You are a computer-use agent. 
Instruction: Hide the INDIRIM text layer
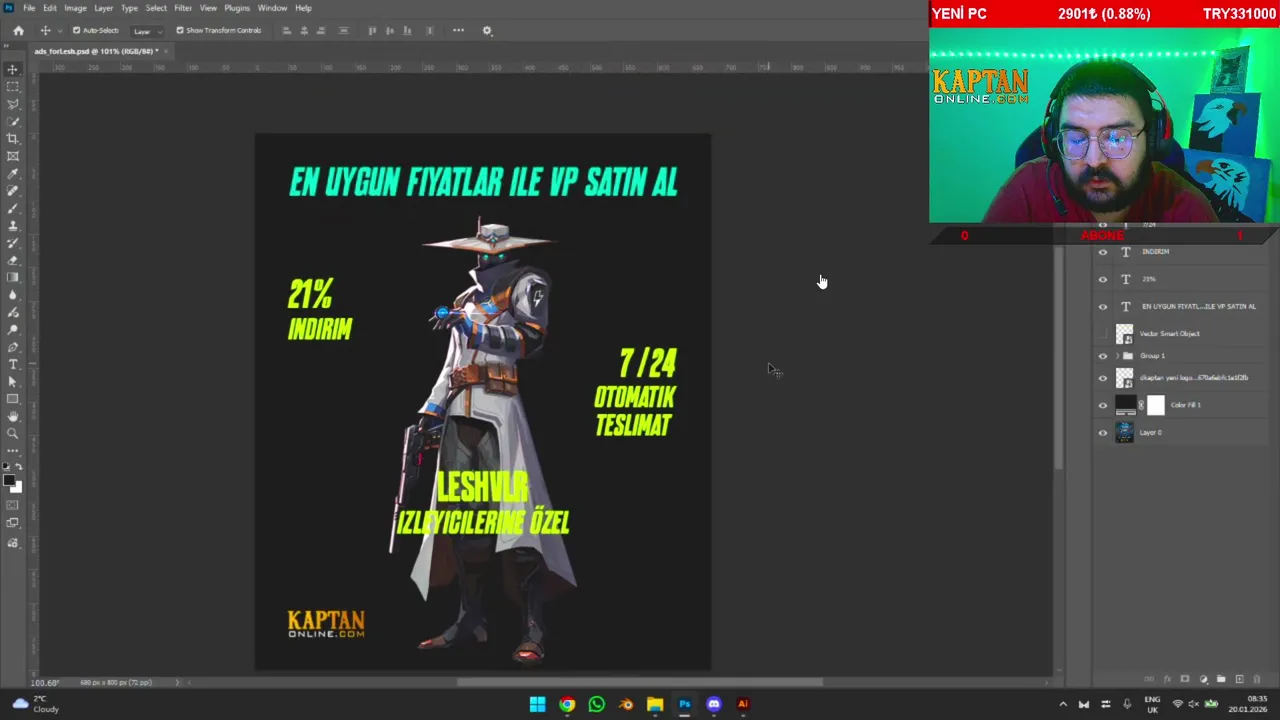click(1103, 252)
